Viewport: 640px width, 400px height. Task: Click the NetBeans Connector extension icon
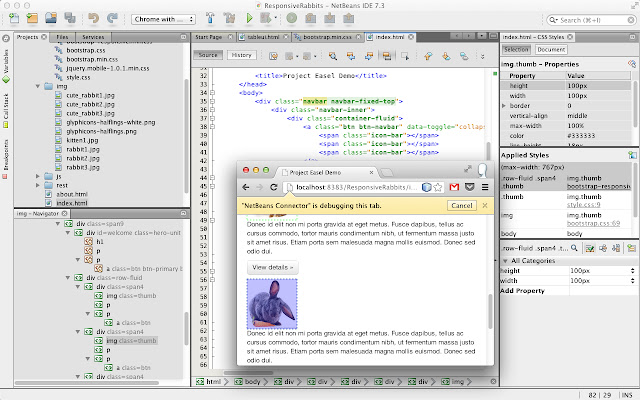425,187
